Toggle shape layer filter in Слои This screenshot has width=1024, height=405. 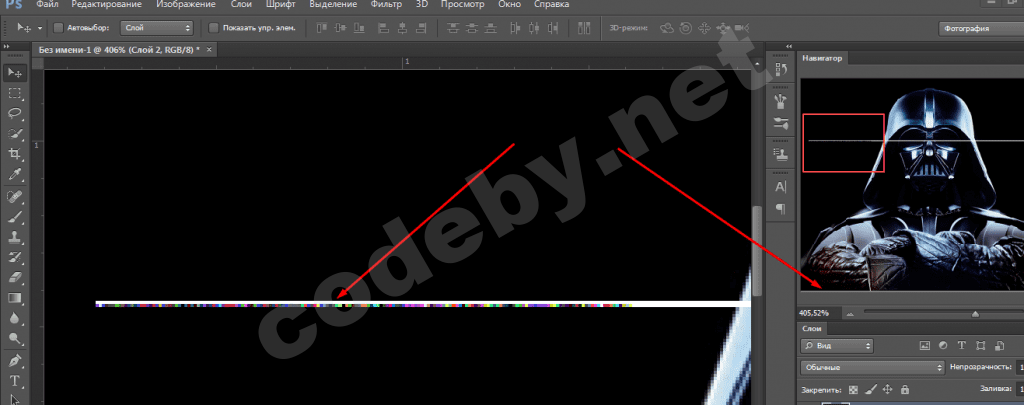click(x=981, y=346)
